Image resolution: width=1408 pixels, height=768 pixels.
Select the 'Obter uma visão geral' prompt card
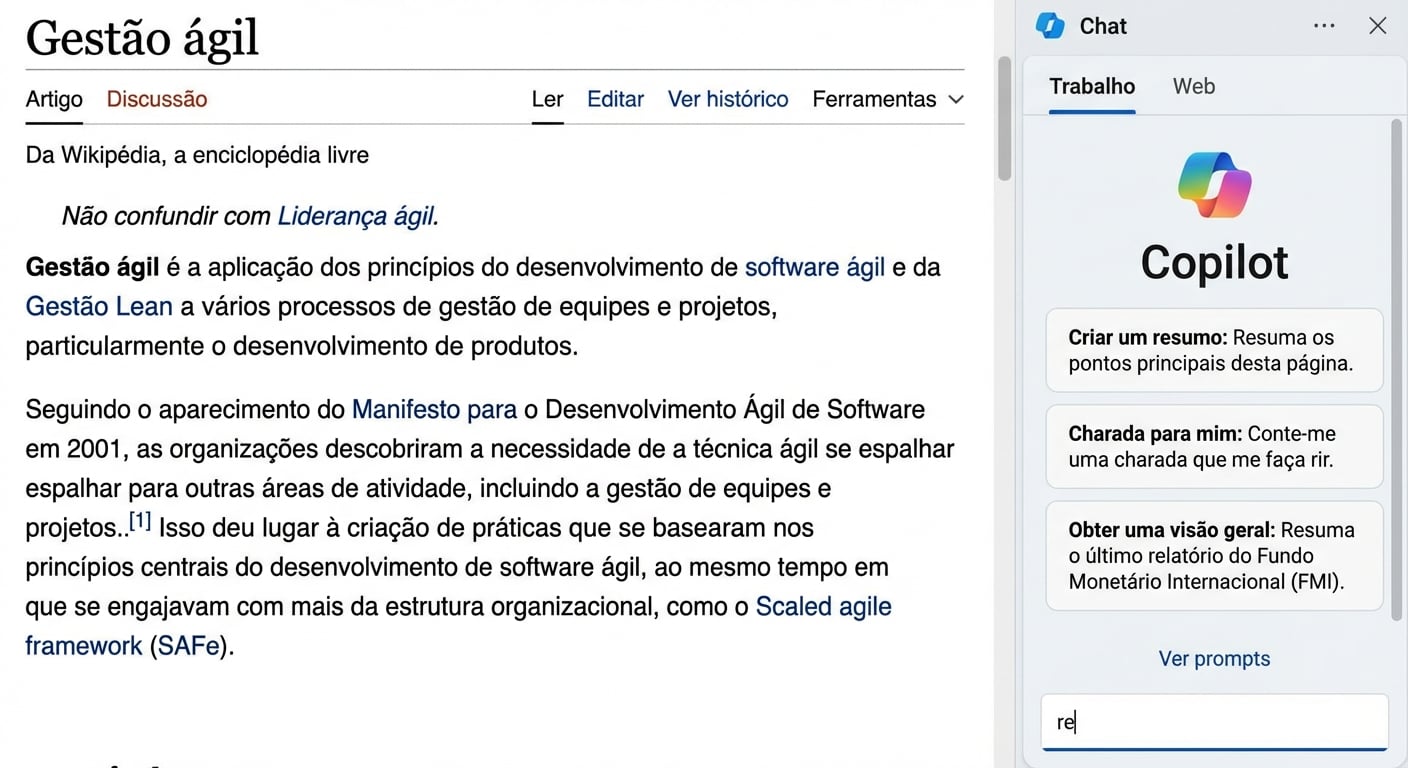[1214, 555]
